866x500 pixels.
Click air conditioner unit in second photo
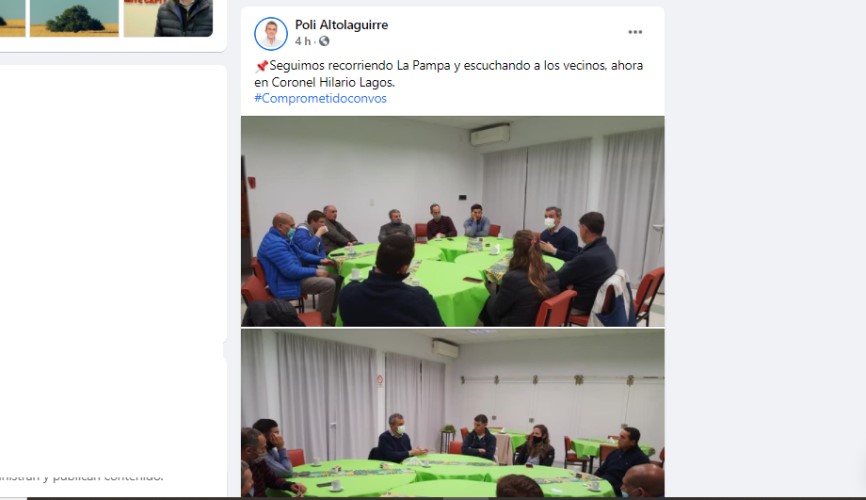tap(445, 349)
